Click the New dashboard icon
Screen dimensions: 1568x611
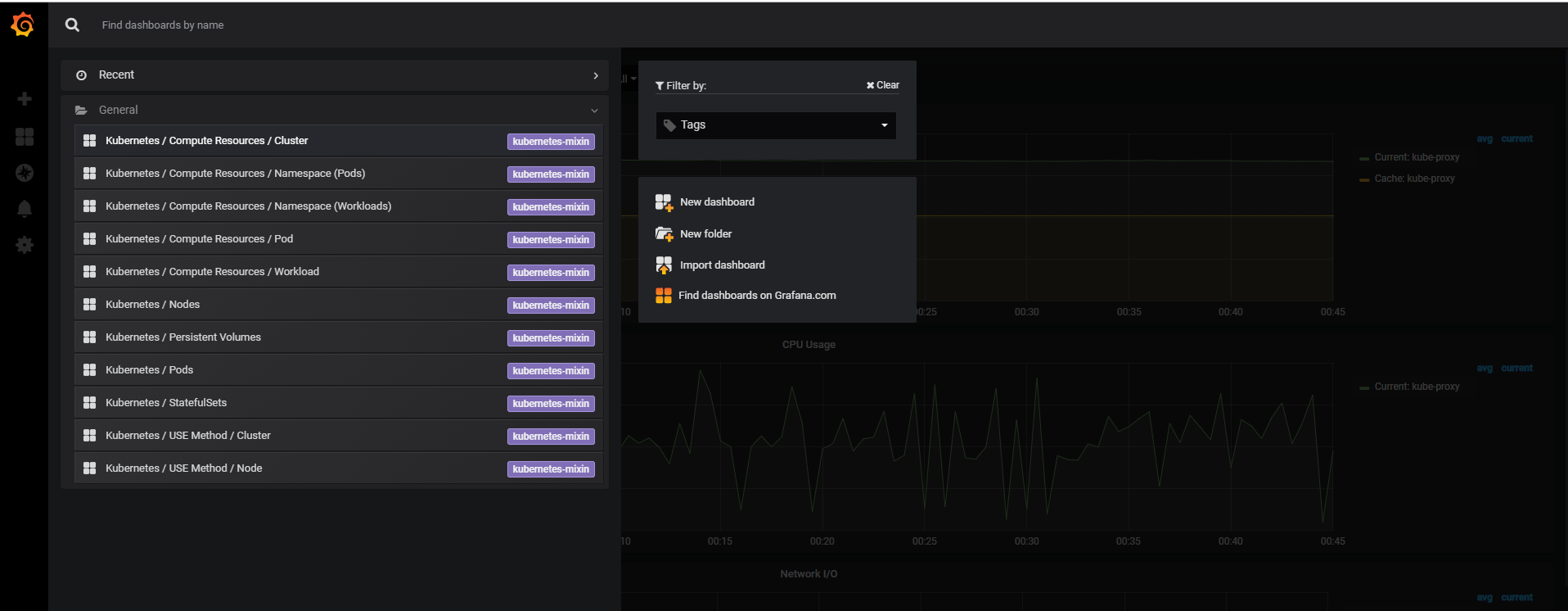(664, 202)
